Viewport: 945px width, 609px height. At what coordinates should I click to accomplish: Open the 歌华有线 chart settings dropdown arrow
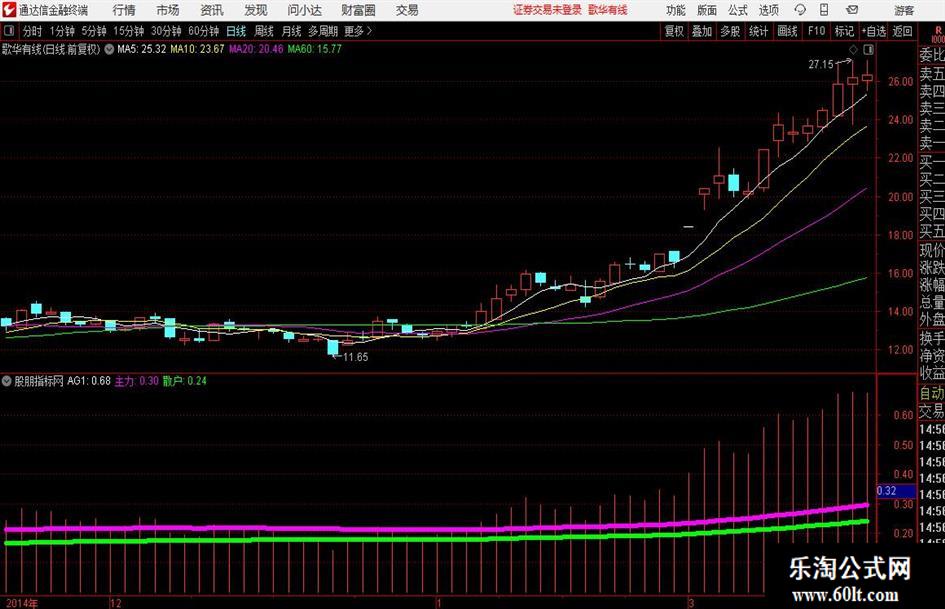coord(109,49)
